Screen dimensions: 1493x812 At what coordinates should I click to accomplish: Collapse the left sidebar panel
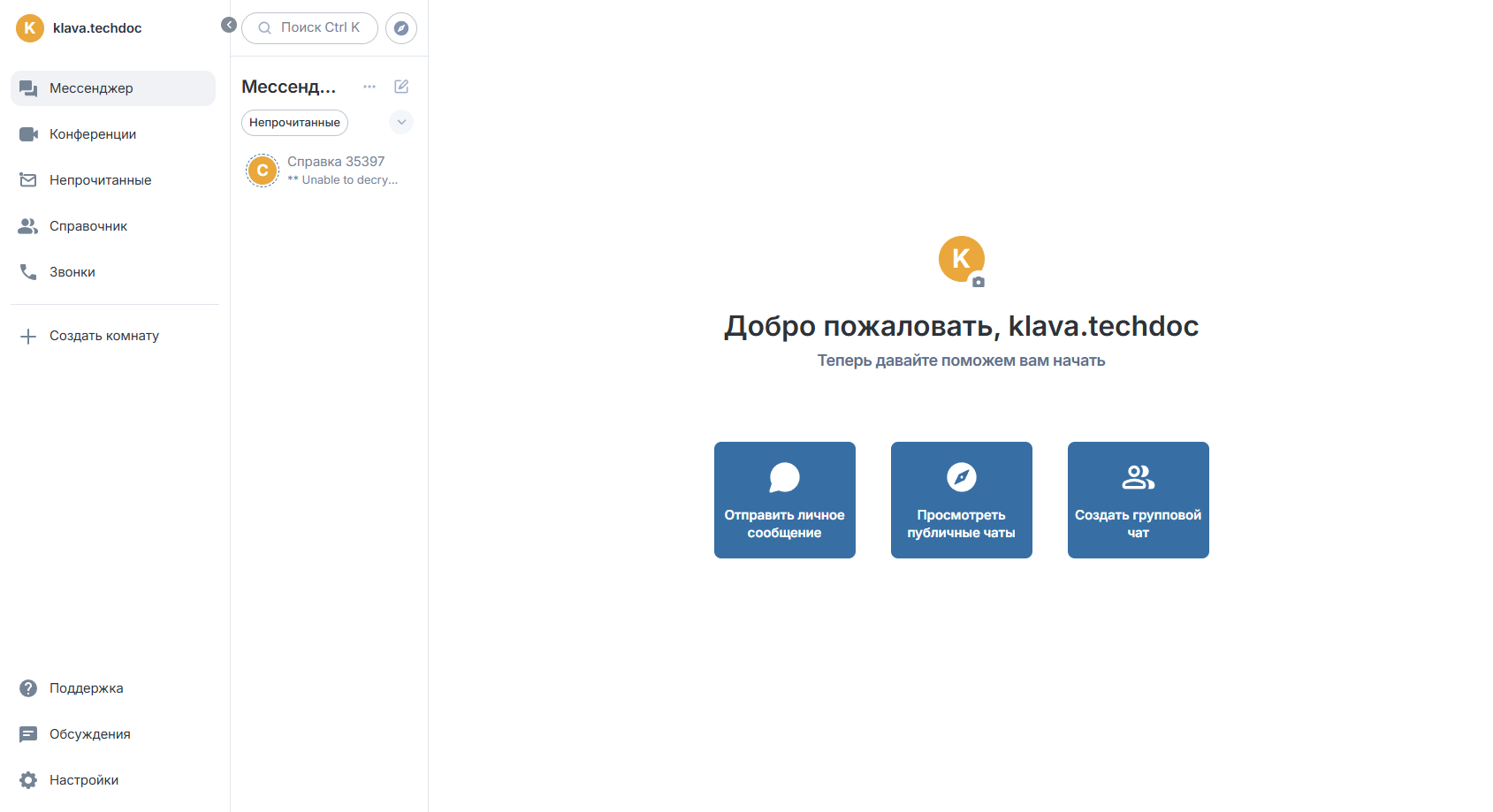click(229, 25)
